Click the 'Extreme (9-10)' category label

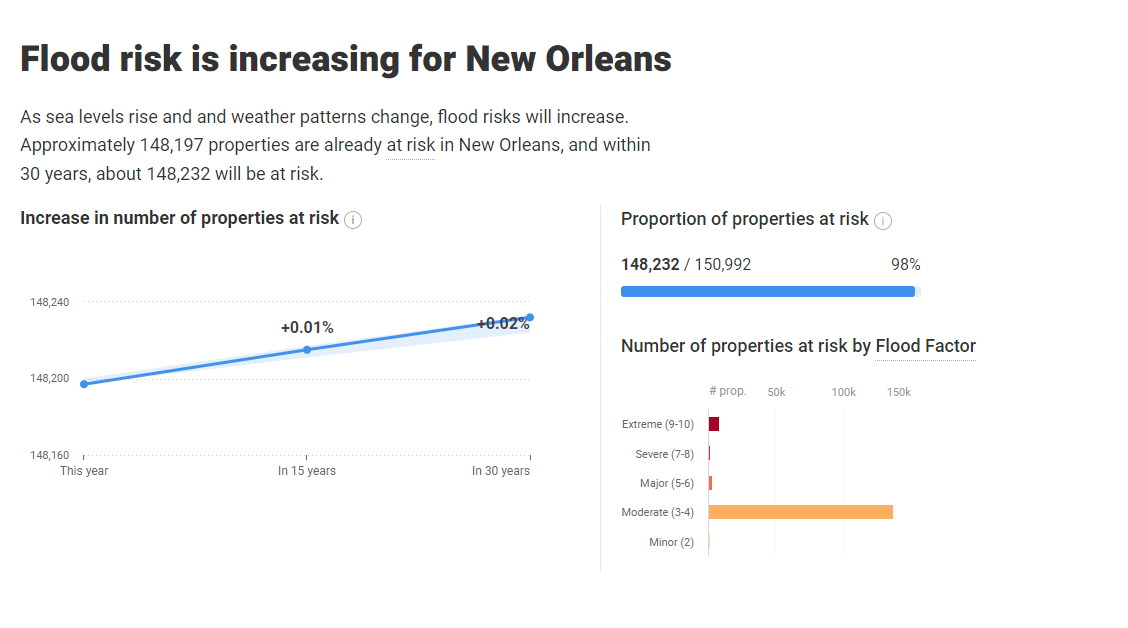point(657,424)
